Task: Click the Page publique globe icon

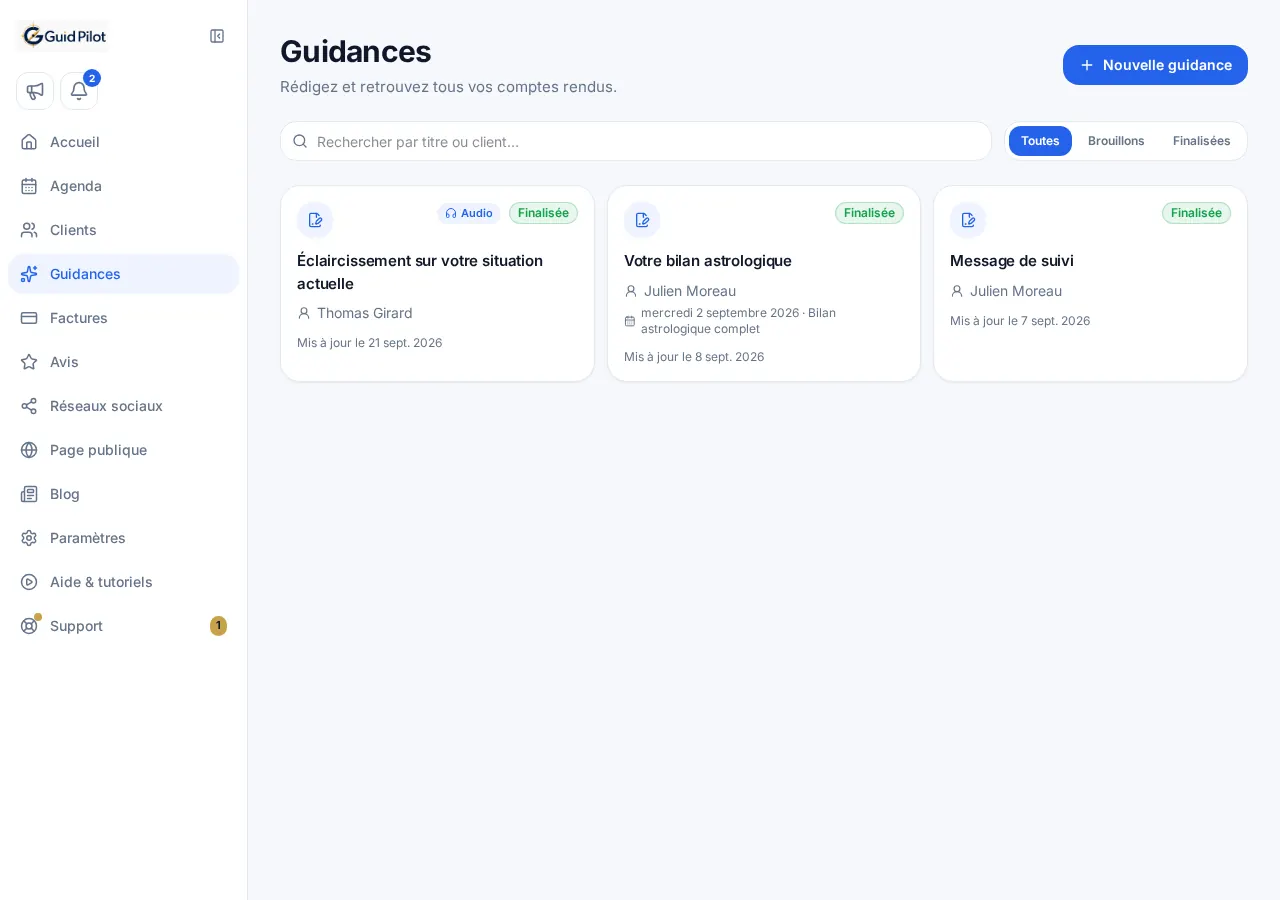Action: 29,450
